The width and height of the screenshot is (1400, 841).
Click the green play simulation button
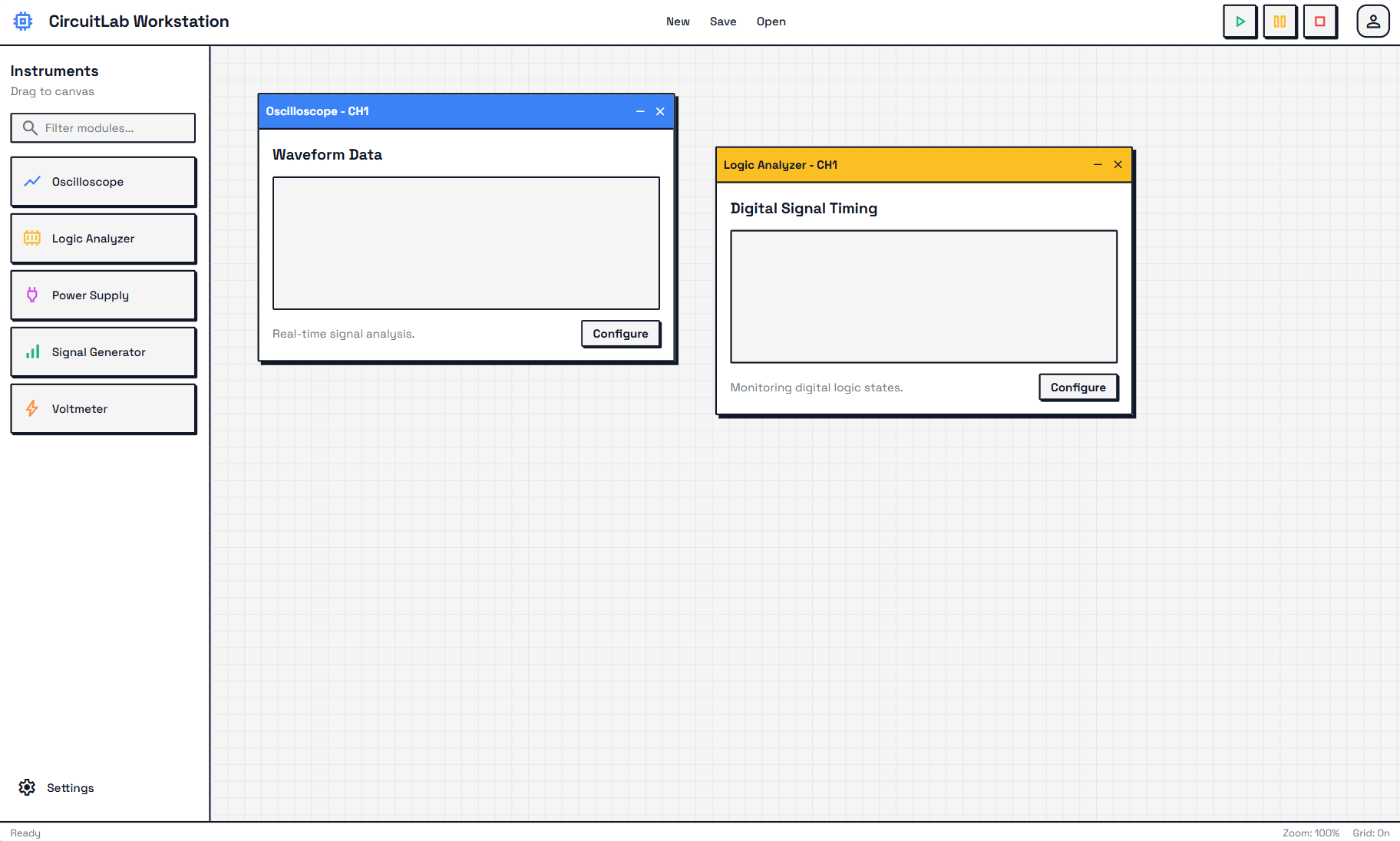(x=1240, y=21)
